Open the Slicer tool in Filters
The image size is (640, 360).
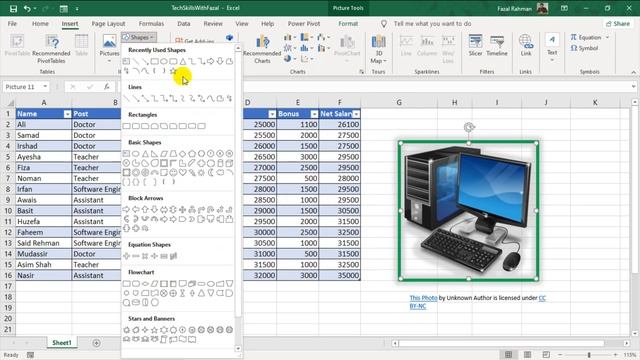[476, 45]
